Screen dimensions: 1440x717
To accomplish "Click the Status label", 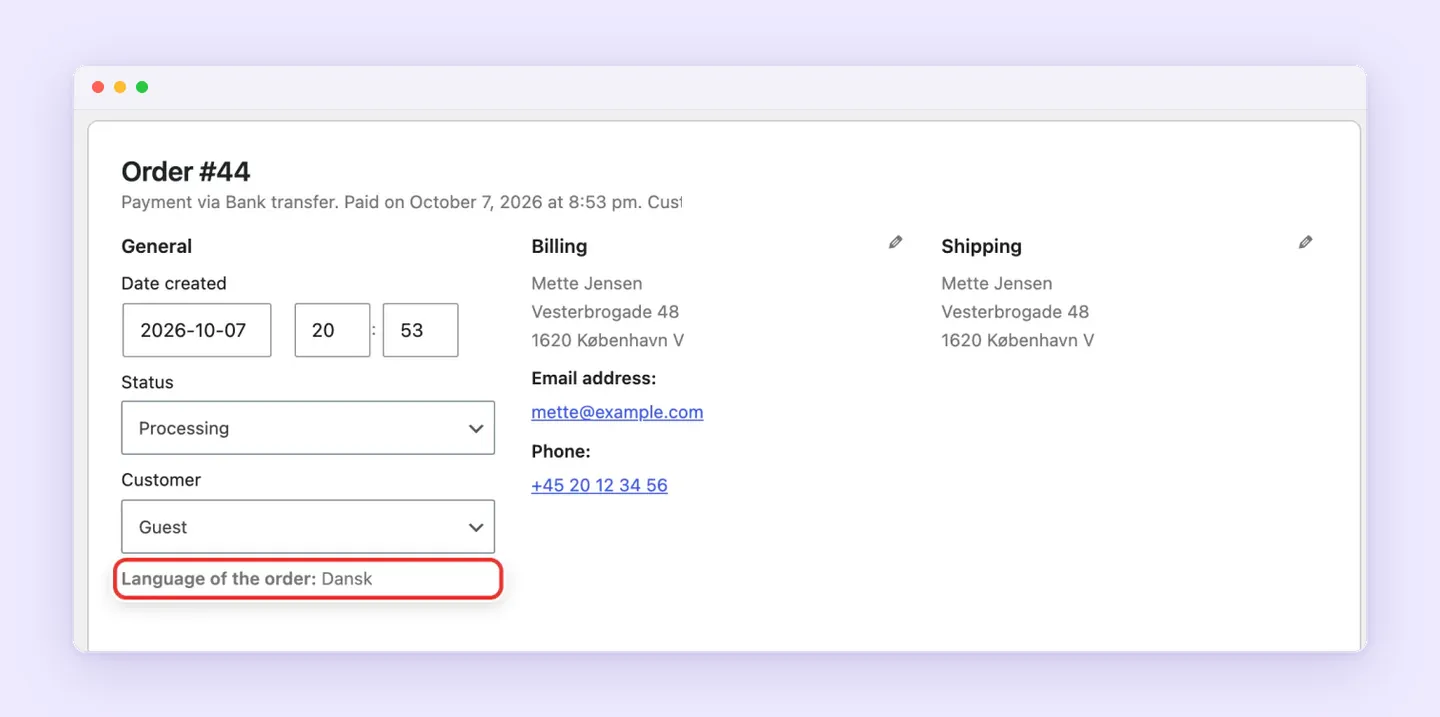I will pos(147,382).
